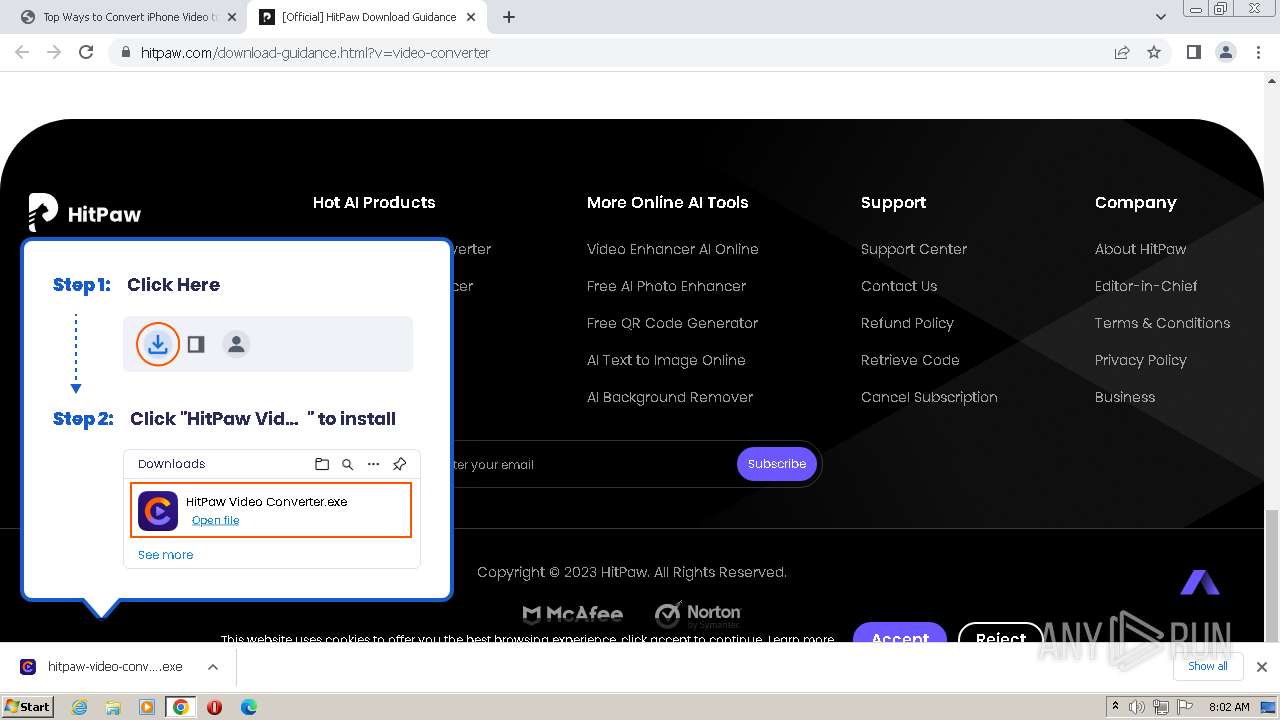Open tab search dropdown arrow
The height and width of the screenshot is (720, 1280).
(x=1160, y=17)
